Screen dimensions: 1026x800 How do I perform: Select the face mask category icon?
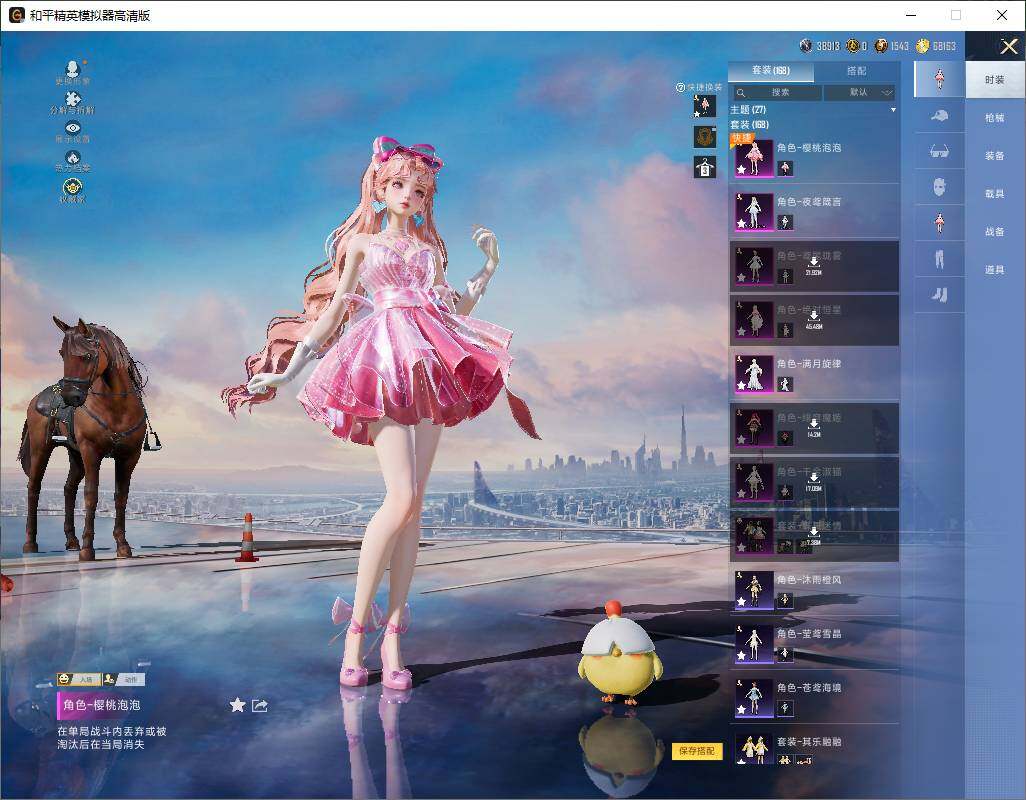(939, 188)
